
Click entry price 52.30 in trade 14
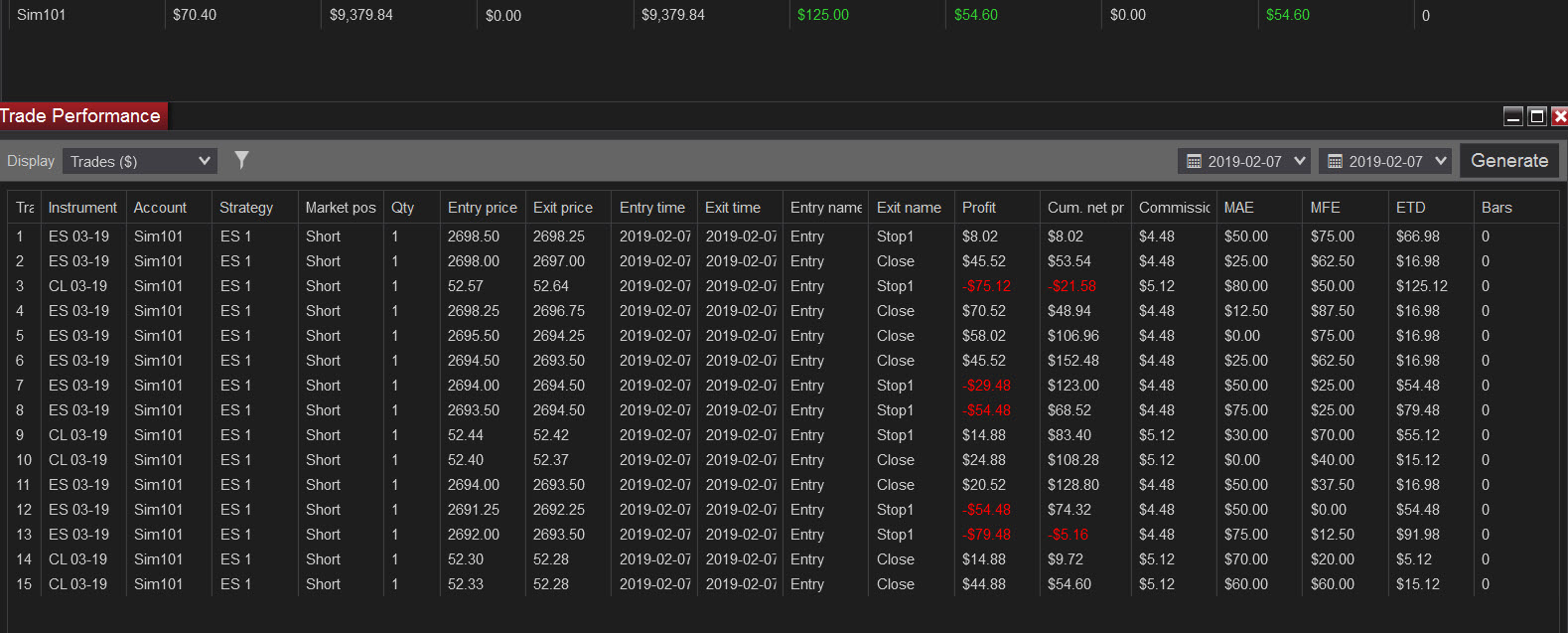(466, 559)
